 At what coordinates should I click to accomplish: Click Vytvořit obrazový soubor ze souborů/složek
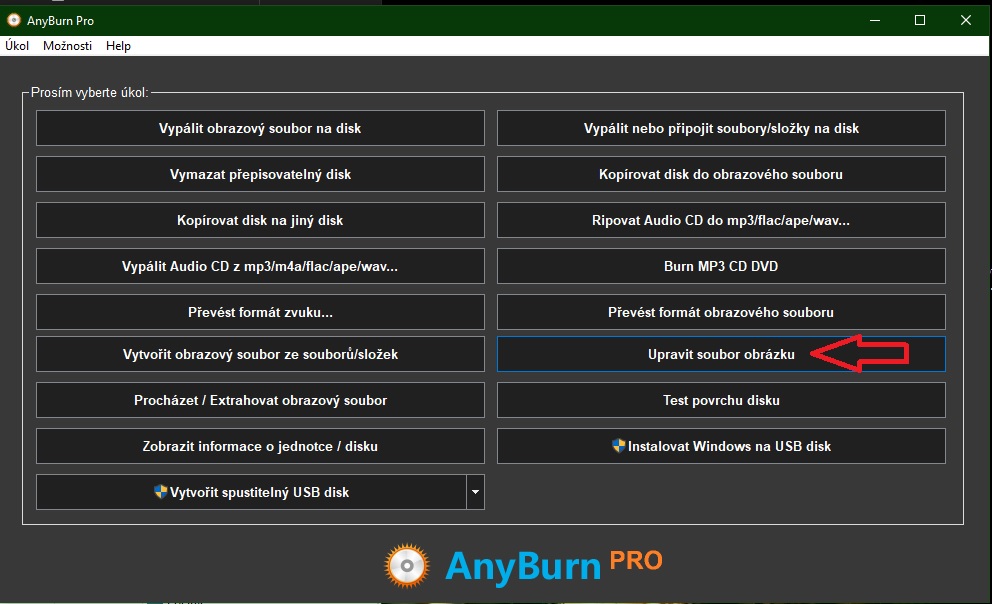pos(260,354)
